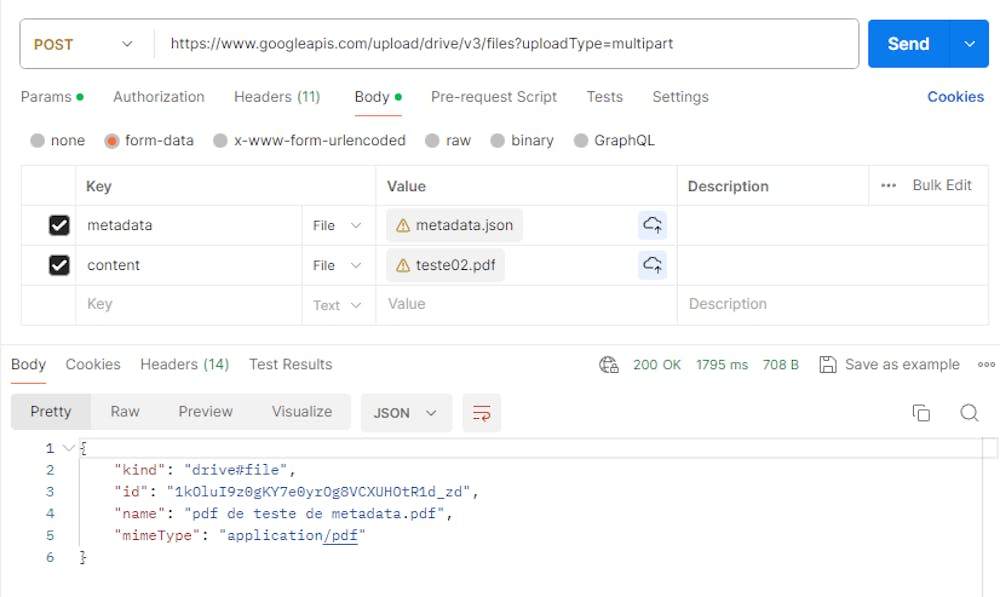
Task: Change the File type dropdown on the content row
Action: pos(338,265)
